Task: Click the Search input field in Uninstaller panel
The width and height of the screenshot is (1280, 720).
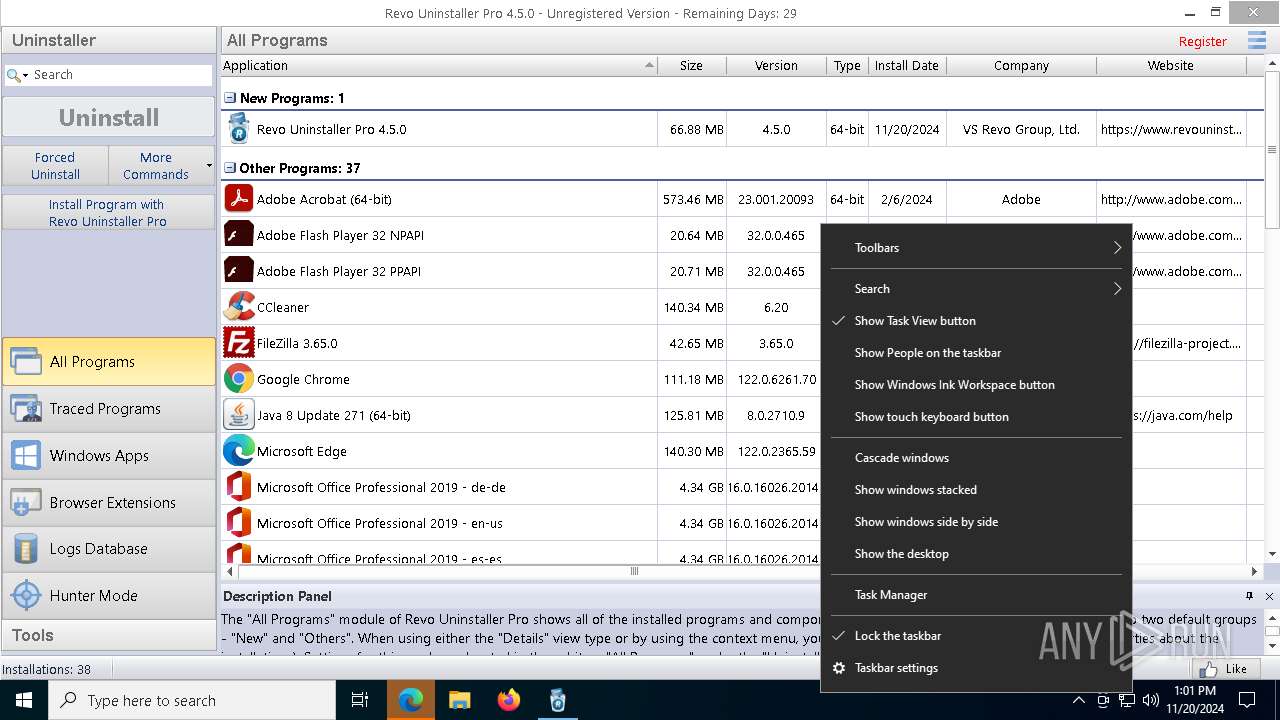Action: (120, 75)
